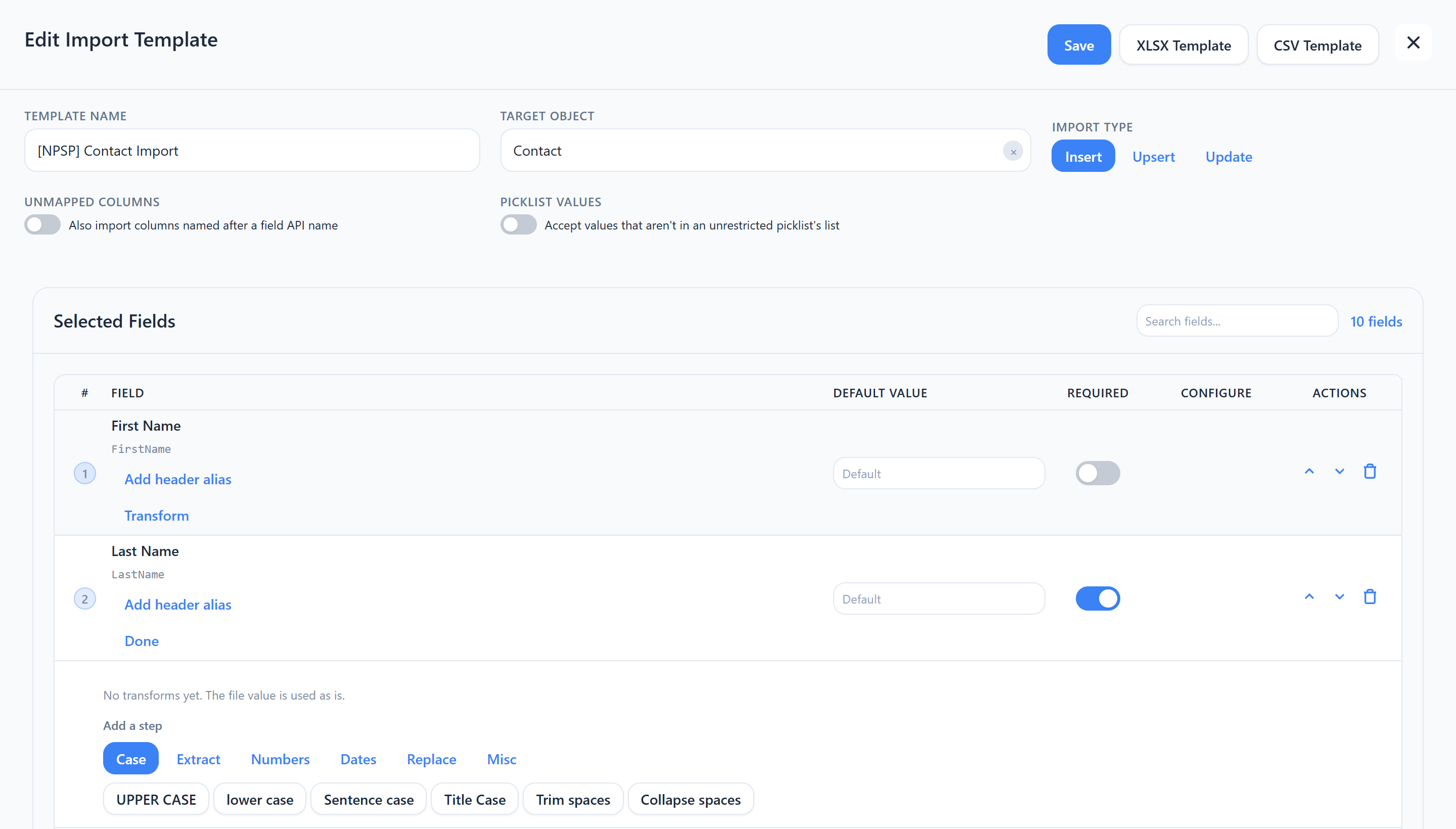The width and height of the screenshot is (1456, 829).
Task: Add Trim spaces transform step
Action: coord(573,799)
